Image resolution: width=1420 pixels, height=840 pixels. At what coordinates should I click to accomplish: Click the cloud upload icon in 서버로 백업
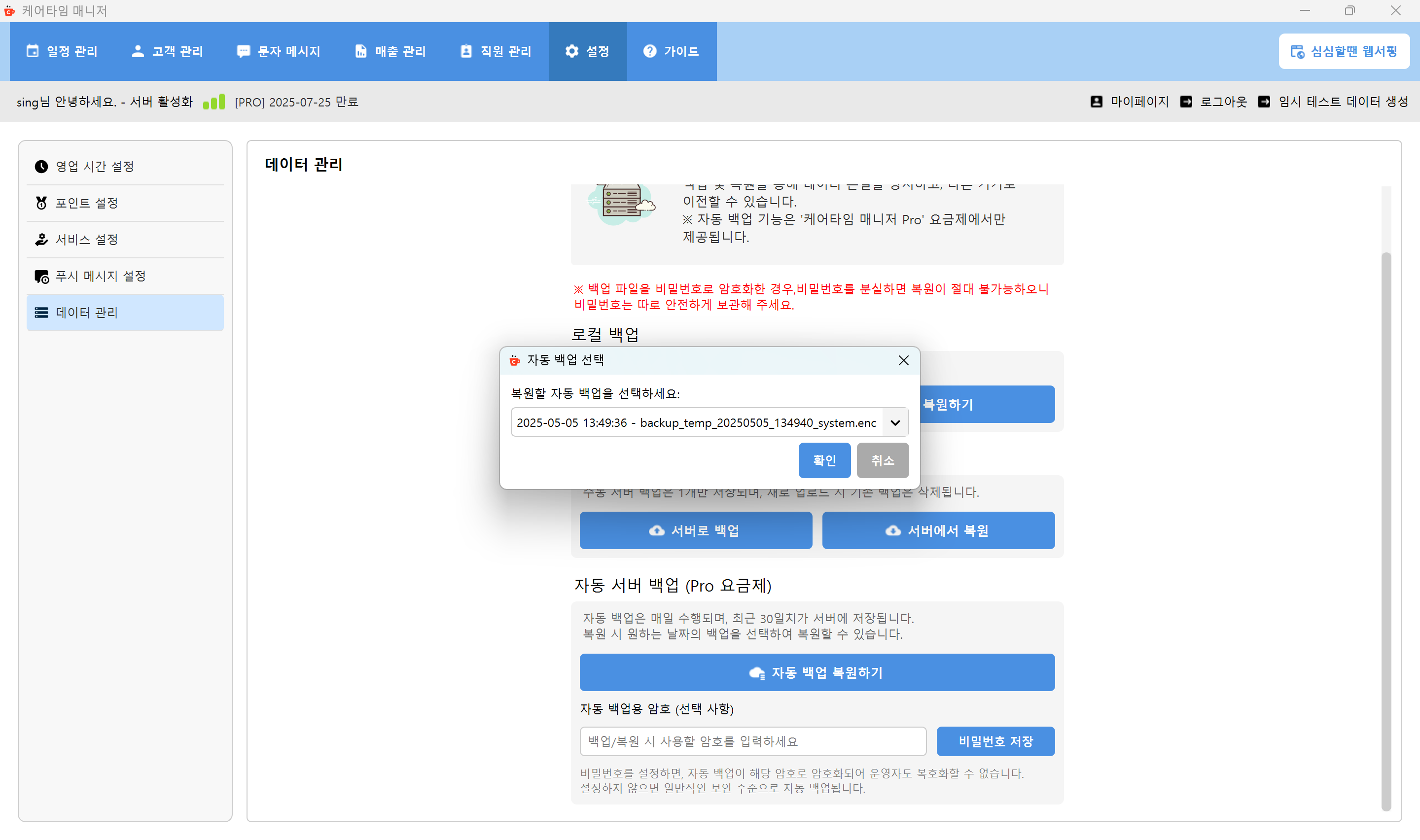point(657,531)
